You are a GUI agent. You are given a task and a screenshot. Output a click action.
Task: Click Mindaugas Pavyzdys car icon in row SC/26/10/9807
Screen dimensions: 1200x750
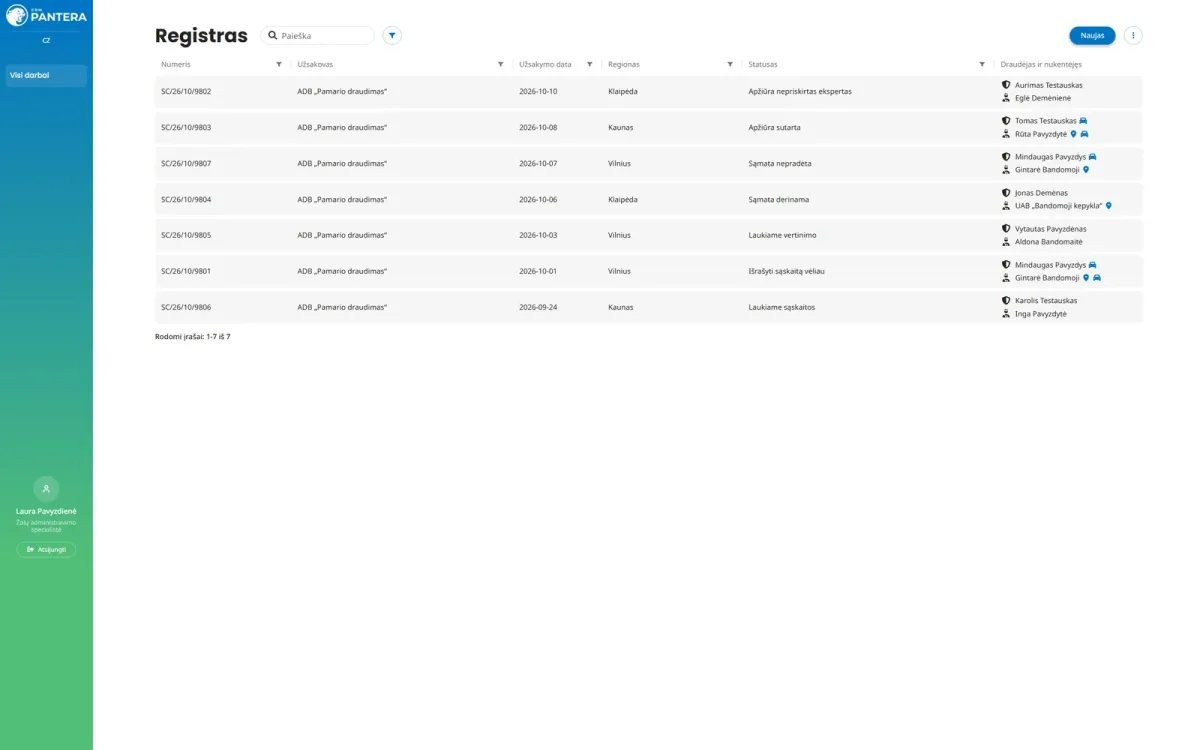coord(1092,157)
